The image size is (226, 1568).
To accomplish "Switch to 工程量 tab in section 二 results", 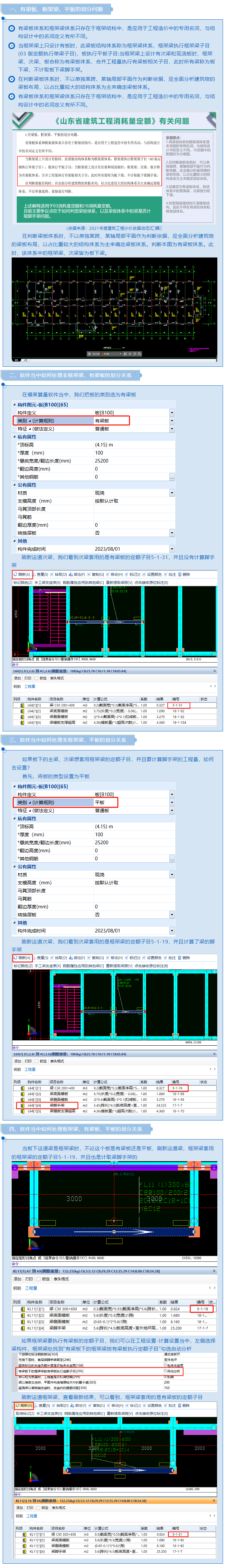I will coord(30,686).
